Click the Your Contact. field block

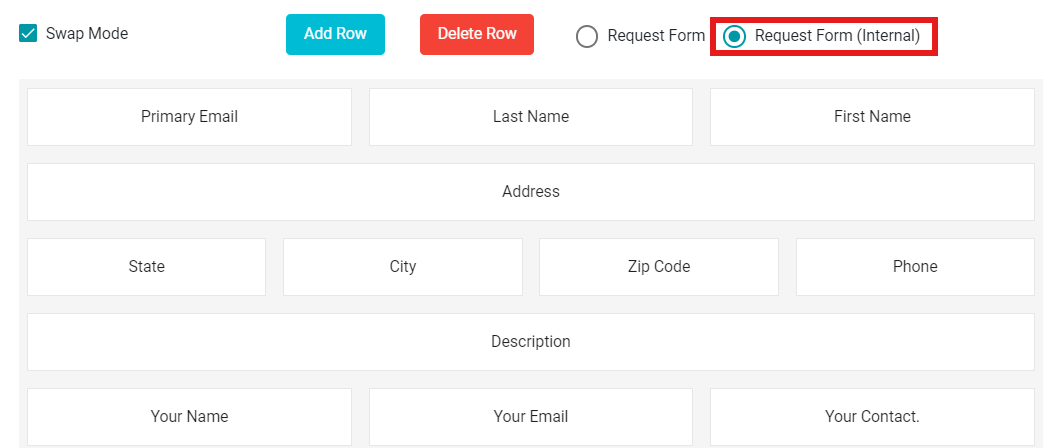[x=872, y=416]
